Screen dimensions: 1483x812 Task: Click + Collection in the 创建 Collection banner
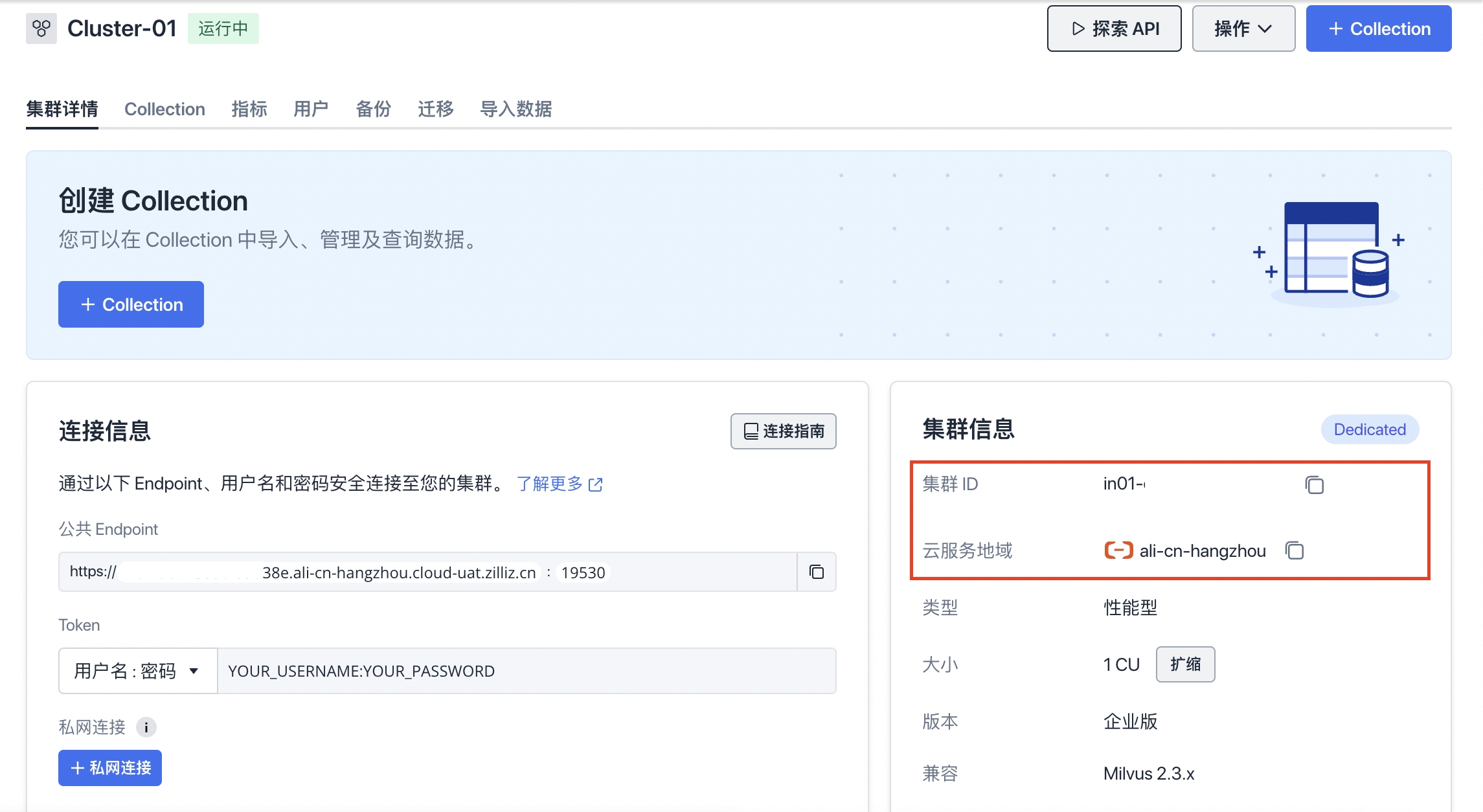point(131,304)
